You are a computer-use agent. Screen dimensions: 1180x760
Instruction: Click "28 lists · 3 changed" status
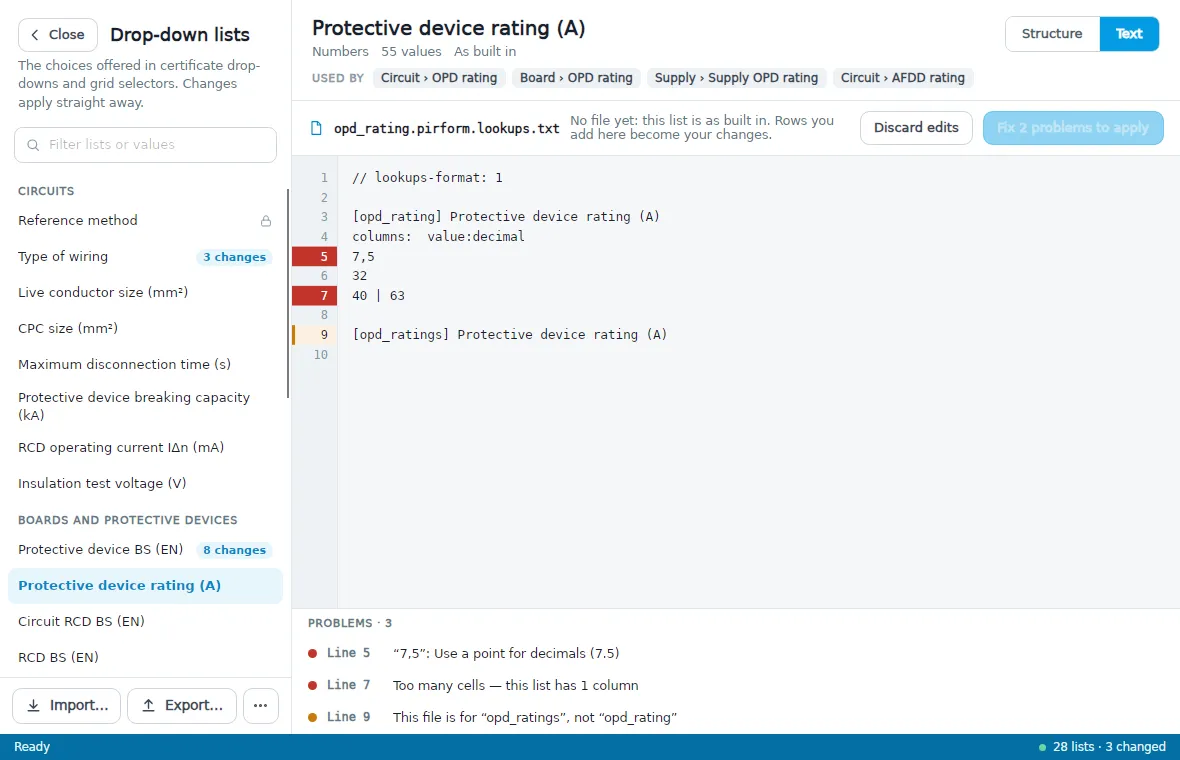coord(1109,747)
